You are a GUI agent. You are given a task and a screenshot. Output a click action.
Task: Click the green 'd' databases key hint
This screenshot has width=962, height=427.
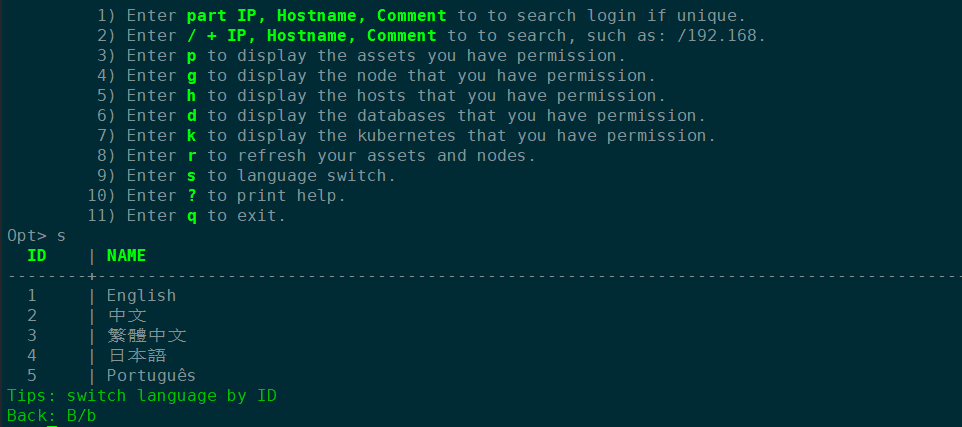[x=192, y=116]
